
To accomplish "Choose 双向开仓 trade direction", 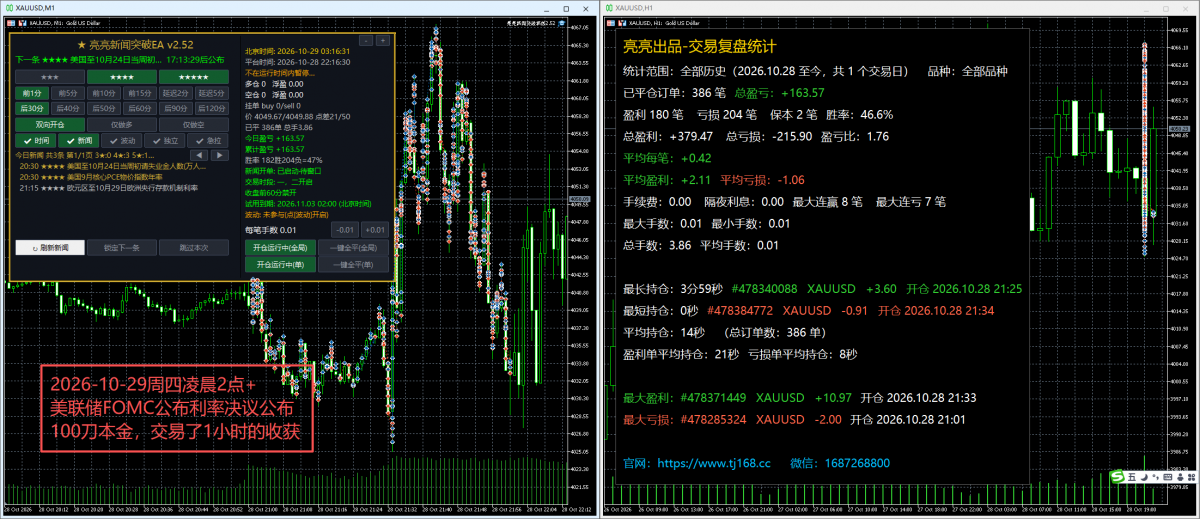I will [x=50, y=124].
